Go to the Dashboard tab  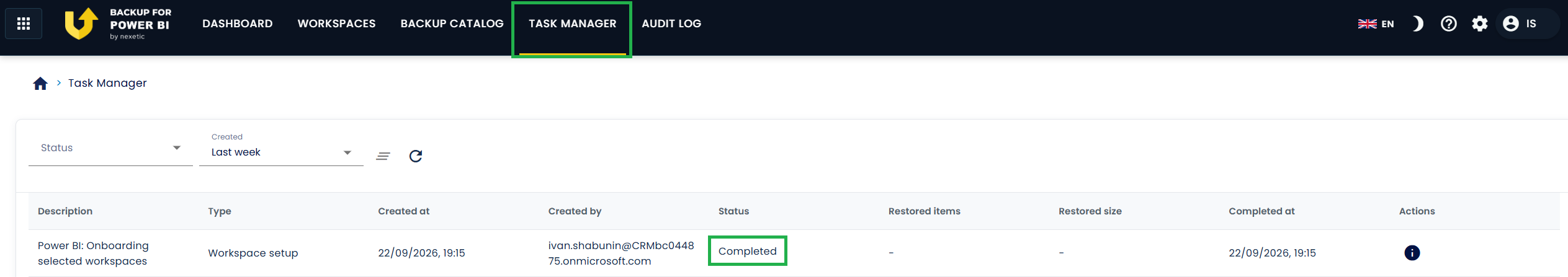(x=238, y=24)
